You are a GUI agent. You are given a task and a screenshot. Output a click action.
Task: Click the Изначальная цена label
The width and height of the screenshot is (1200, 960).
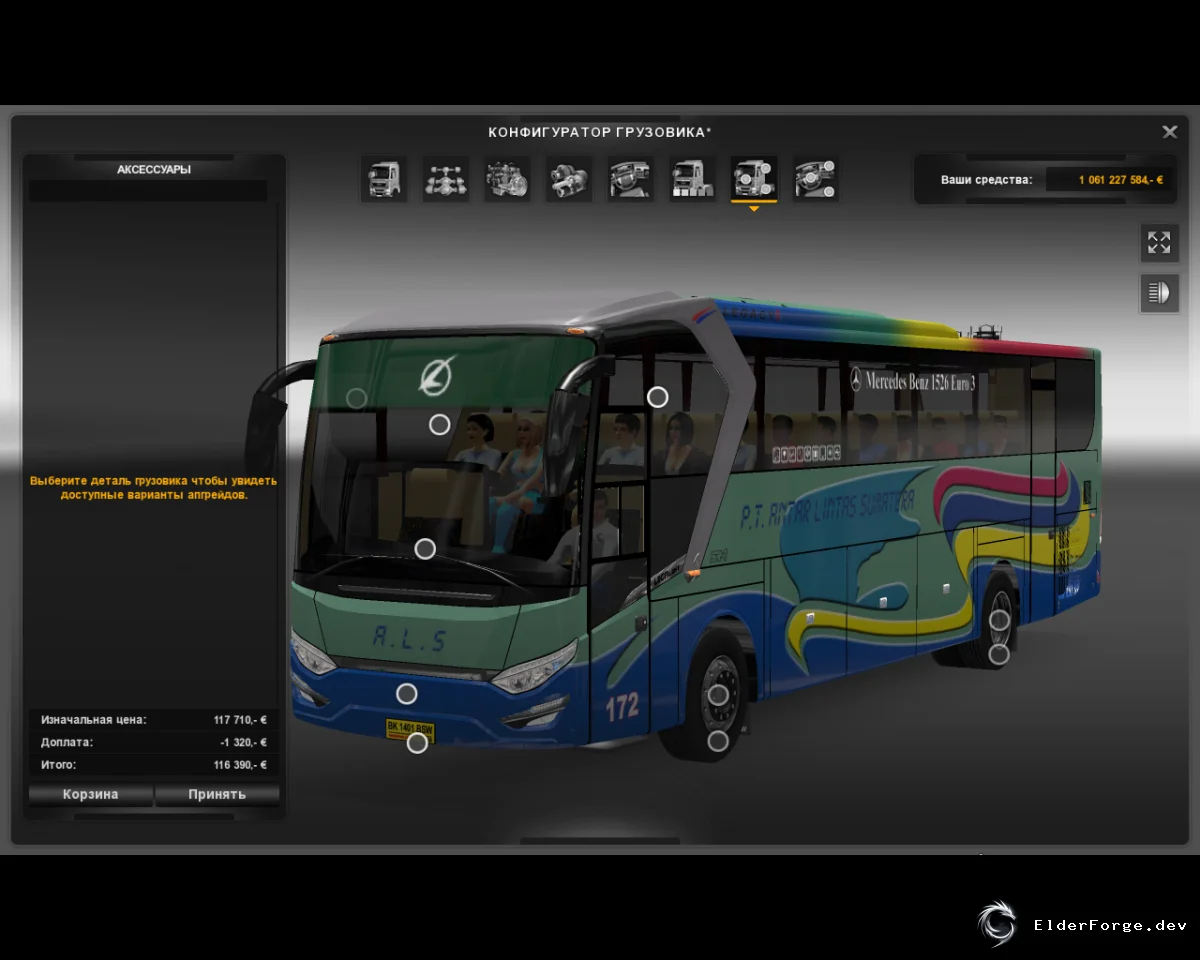tap(94, 720)
